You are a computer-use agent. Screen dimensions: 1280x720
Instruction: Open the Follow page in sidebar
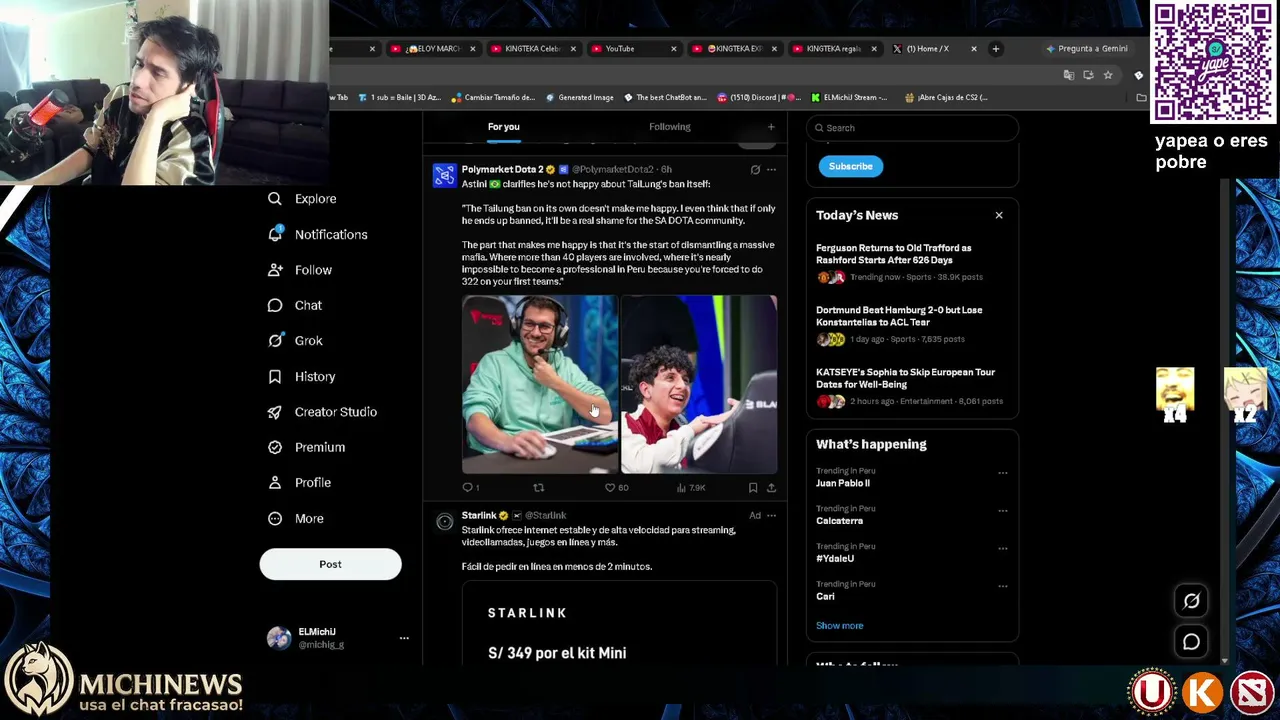(x=300, y=270)
